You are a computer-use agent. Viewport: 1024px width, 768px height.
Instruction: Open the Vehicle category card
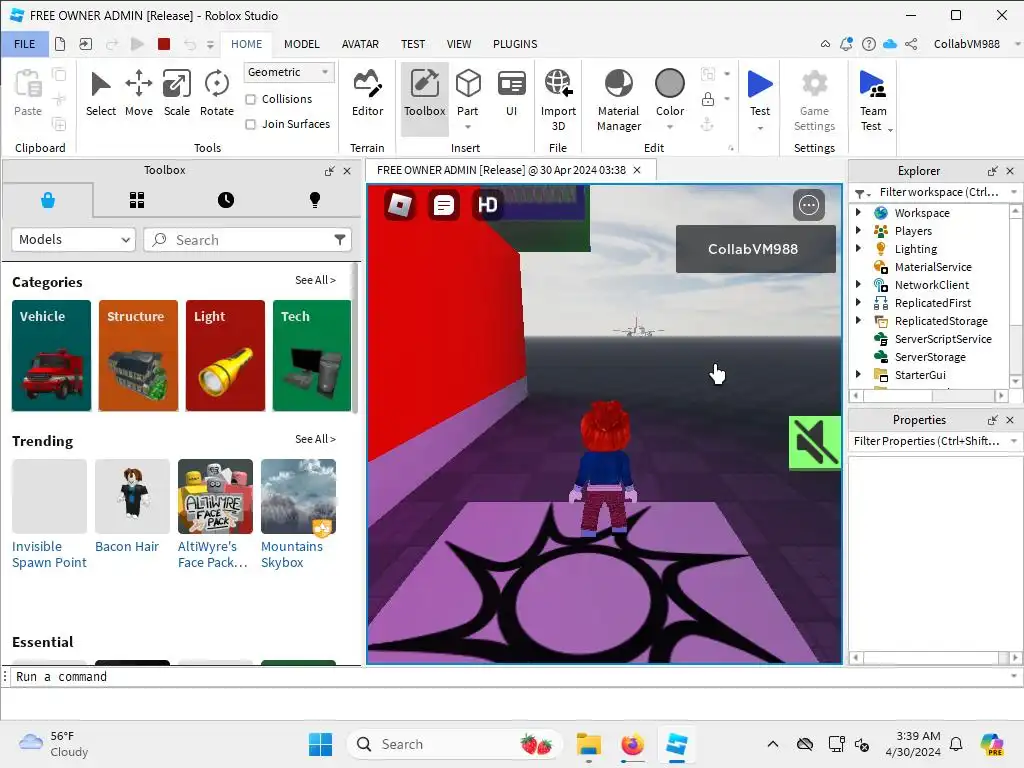[x=51, y=355]
